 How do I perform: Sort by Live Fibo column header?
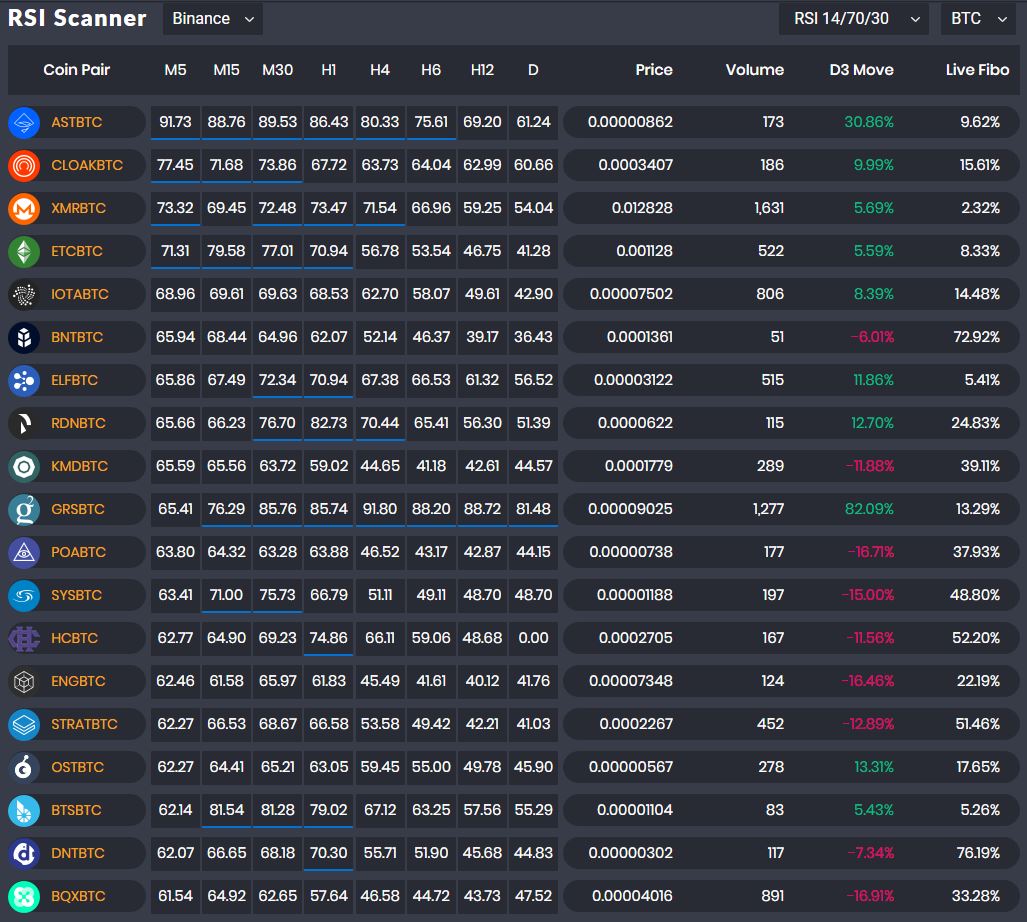977,70
